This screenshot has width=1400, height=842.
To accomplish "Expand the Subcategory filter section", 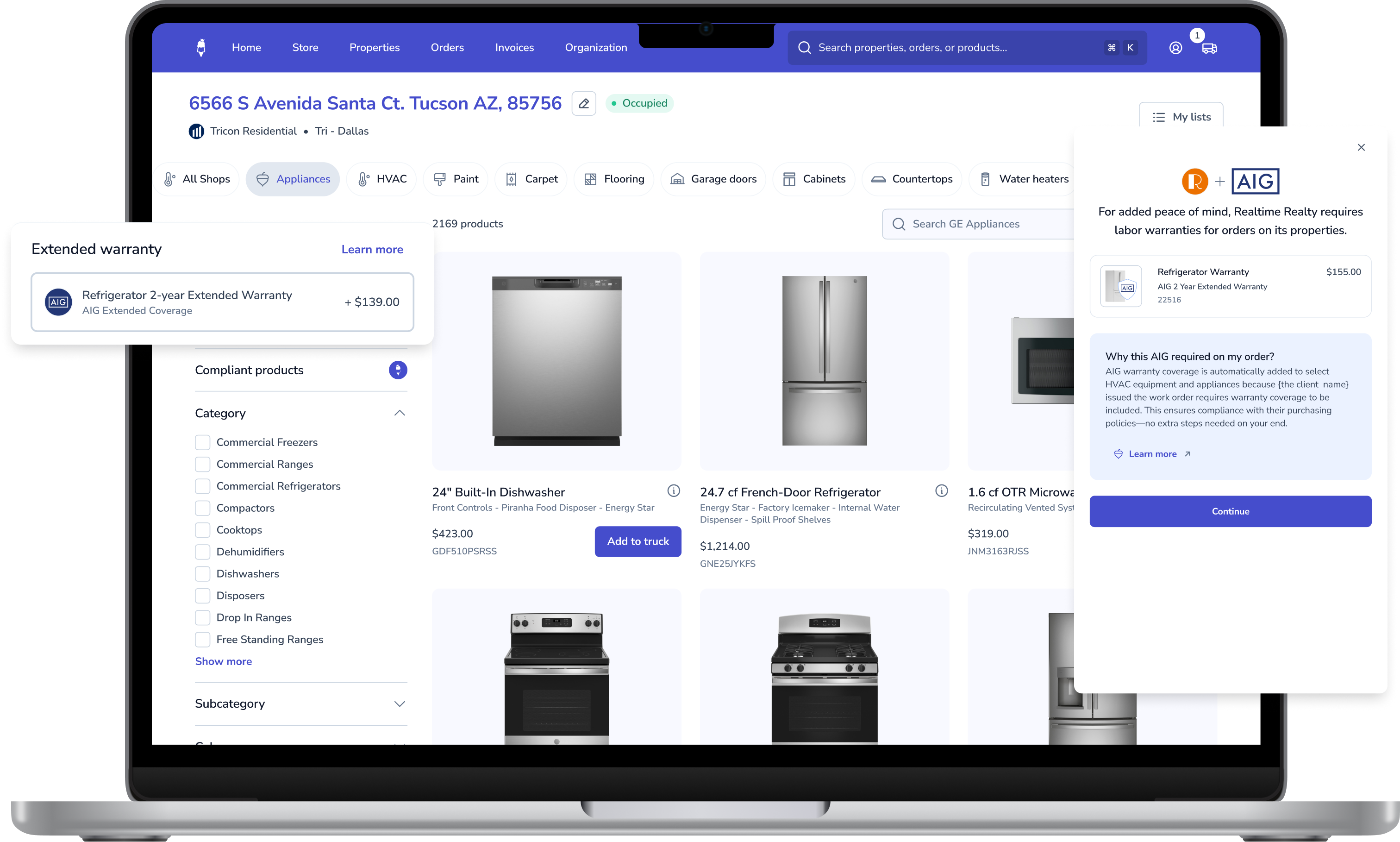I will click(399, 704).
